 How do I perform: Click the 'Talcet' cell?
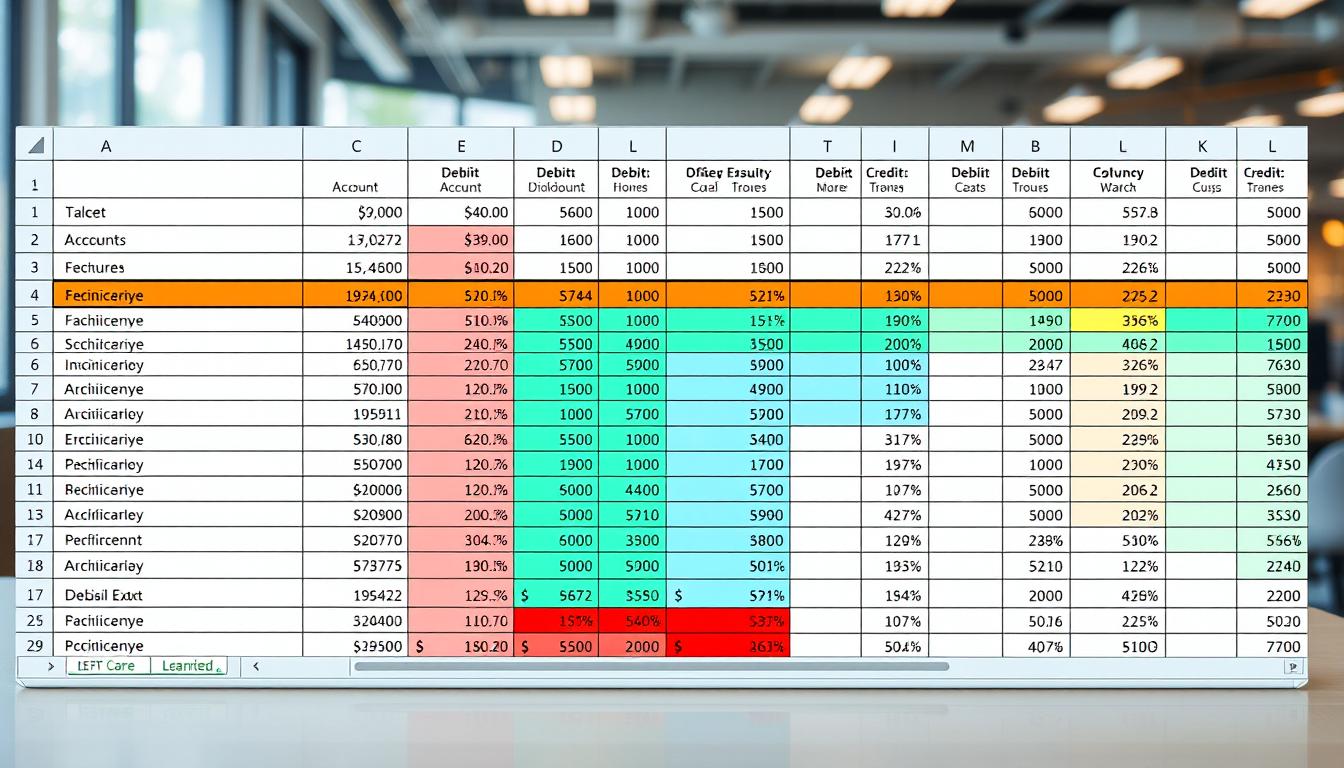(178, 212)
